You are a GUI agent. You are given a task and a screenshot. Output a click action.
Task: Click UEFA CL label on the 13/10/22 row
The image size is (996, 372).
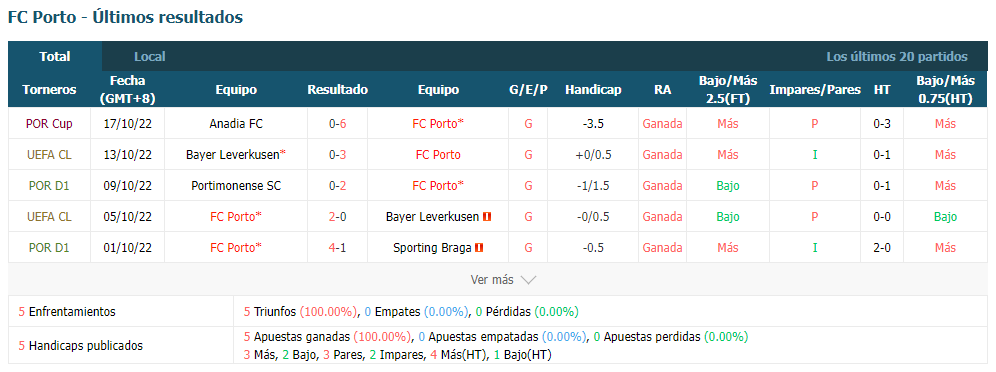click(49, 155)
